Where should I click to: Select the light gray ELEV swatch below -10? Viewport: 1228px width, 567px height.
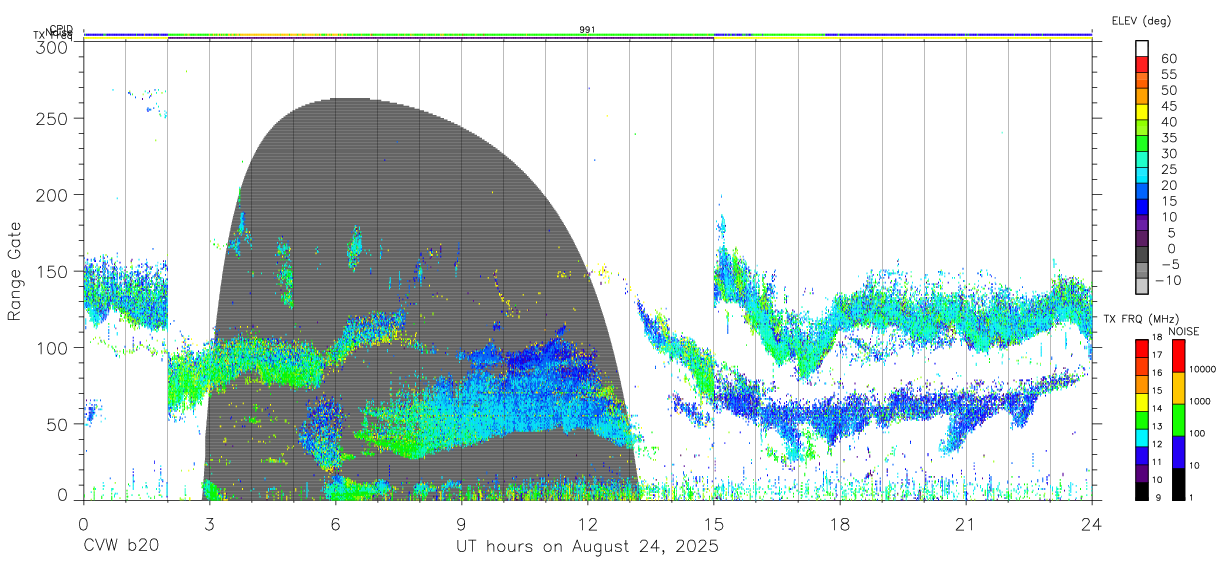click(x=1143, y=287)
